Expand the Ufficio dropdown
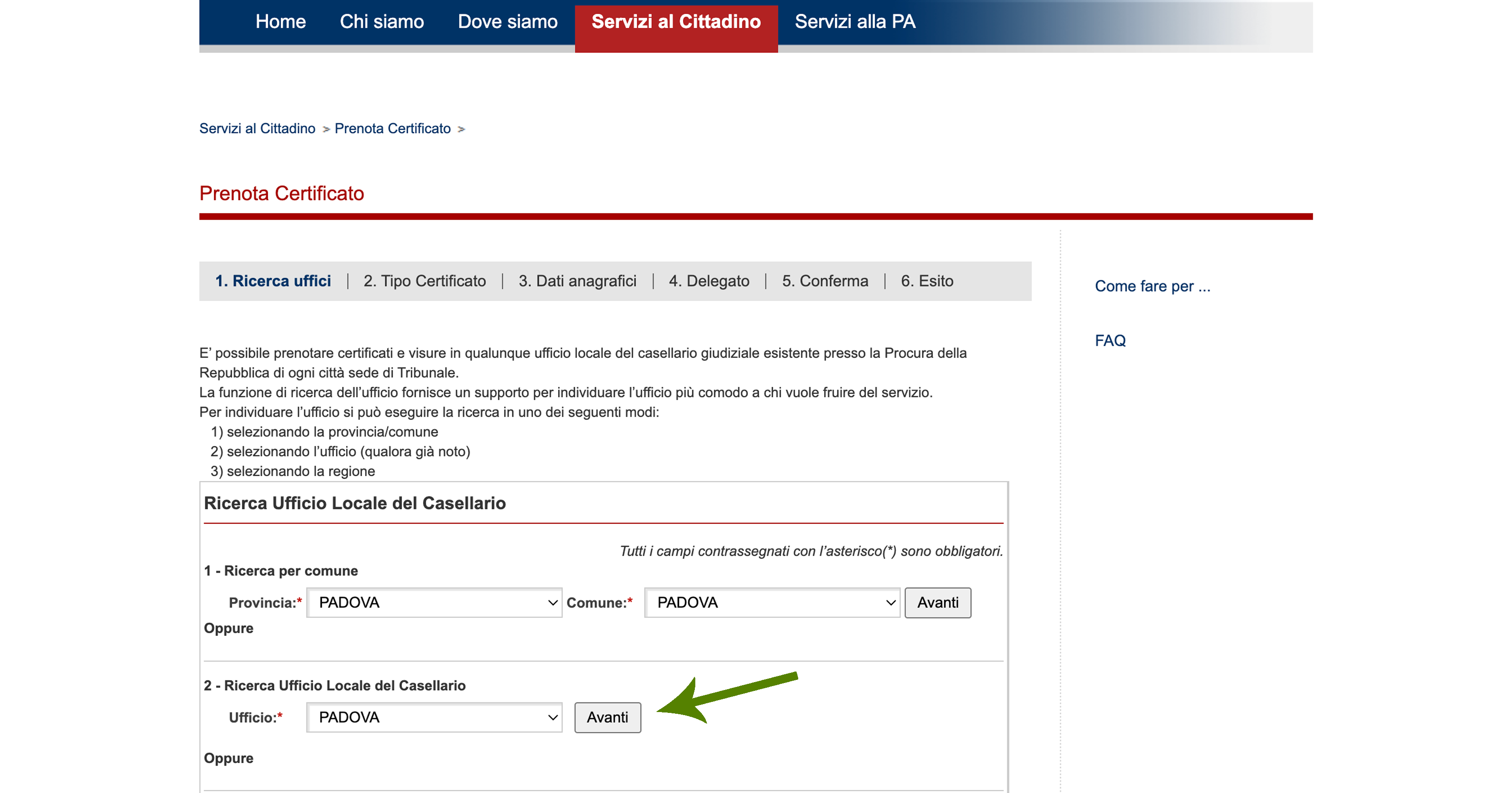The image size is (1512, 793). pyautogui.click(x=435, y=717)
